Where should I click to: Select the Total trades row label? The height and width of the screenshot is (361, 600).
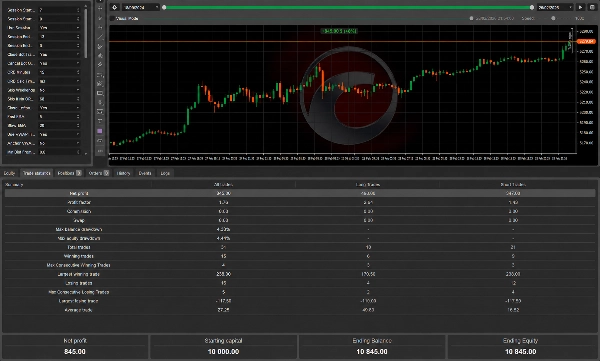[79, 247]
